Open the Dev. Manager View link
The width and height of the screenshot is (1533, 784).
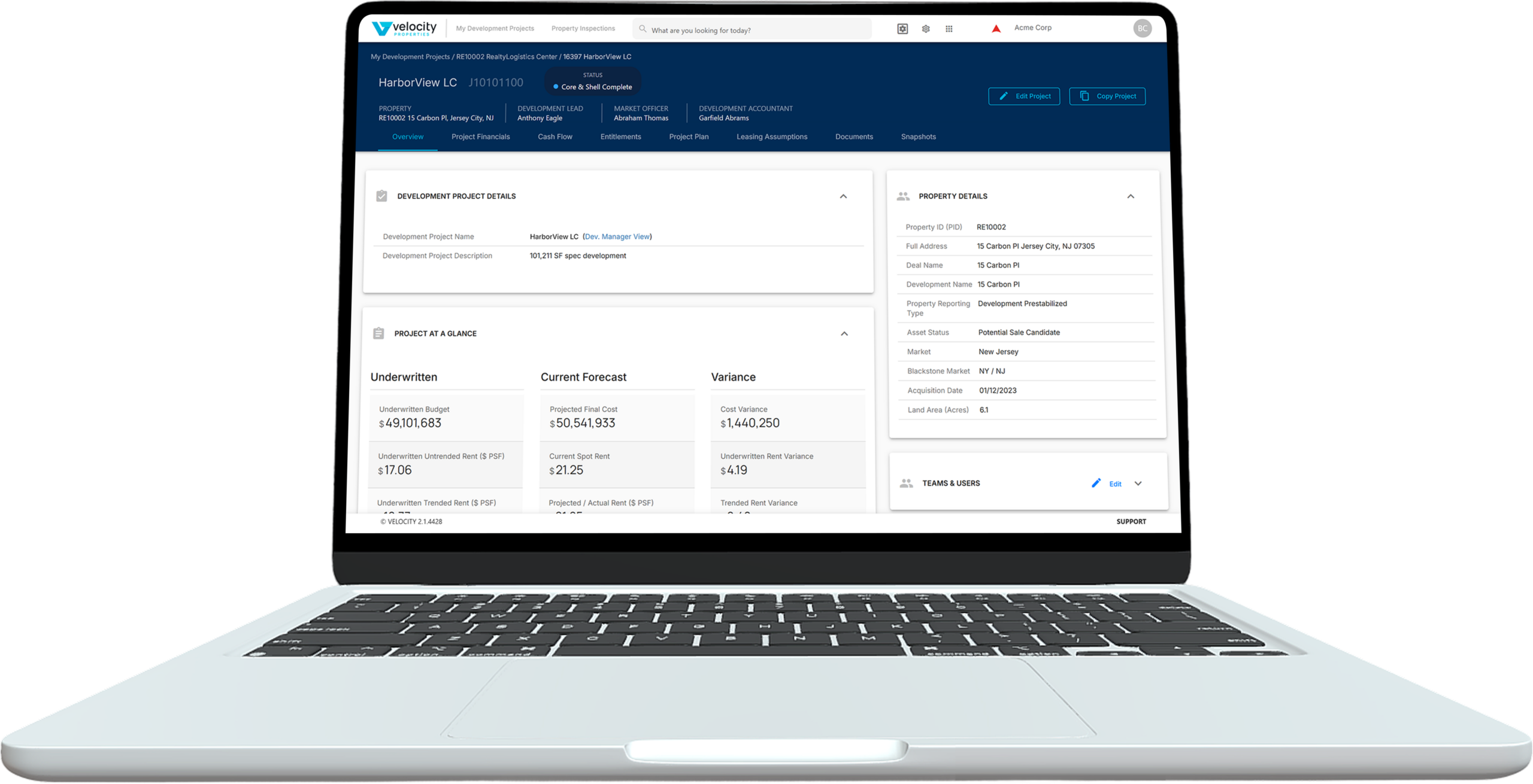pos(617,236)
